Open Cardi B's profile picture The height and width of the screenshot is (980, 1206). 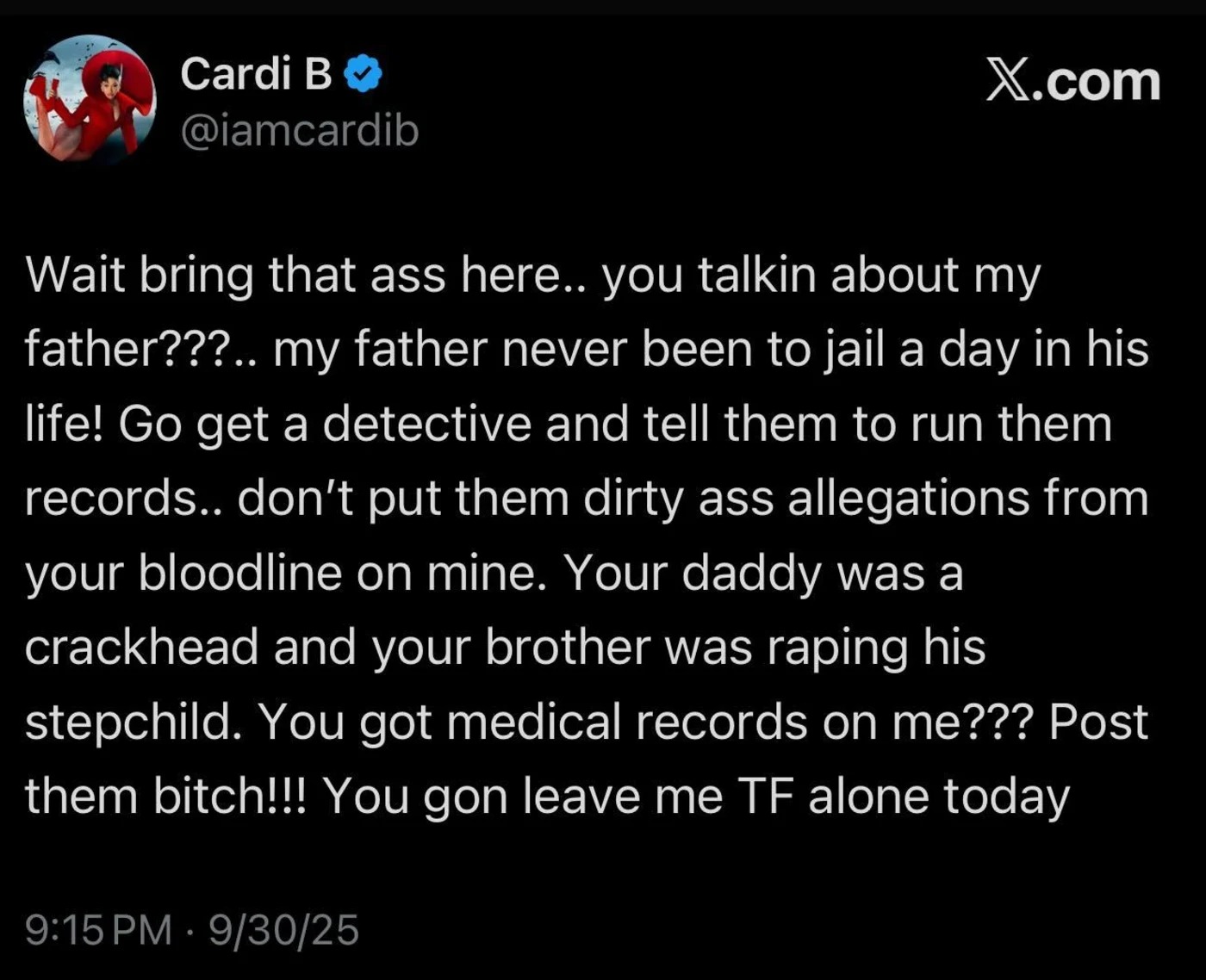(x=90, y=99)
